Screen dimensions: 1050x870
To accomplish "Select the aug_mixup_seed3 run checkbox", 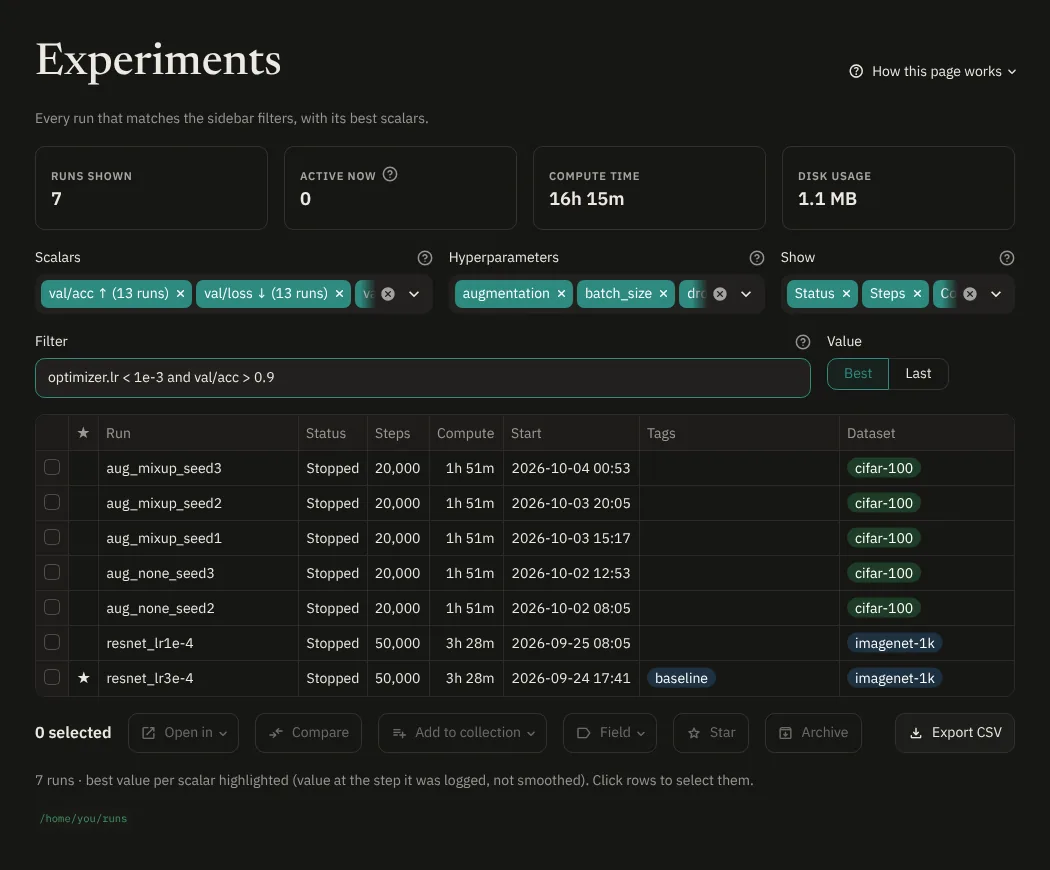I will pyautogui.click(x=52, y=467).
